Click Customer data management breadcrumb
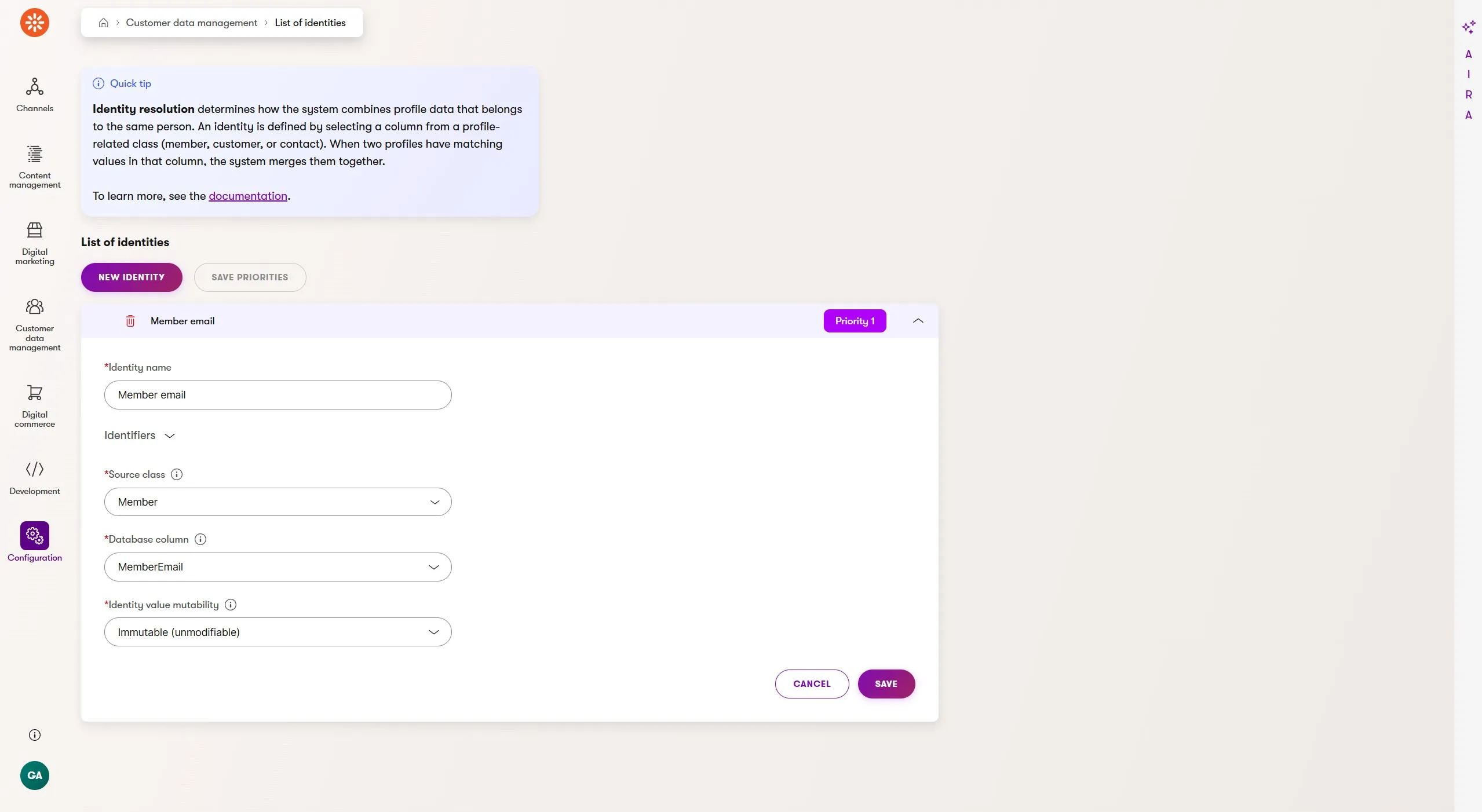This screenshot has height=812, width=1482. (x=191, y=23)
